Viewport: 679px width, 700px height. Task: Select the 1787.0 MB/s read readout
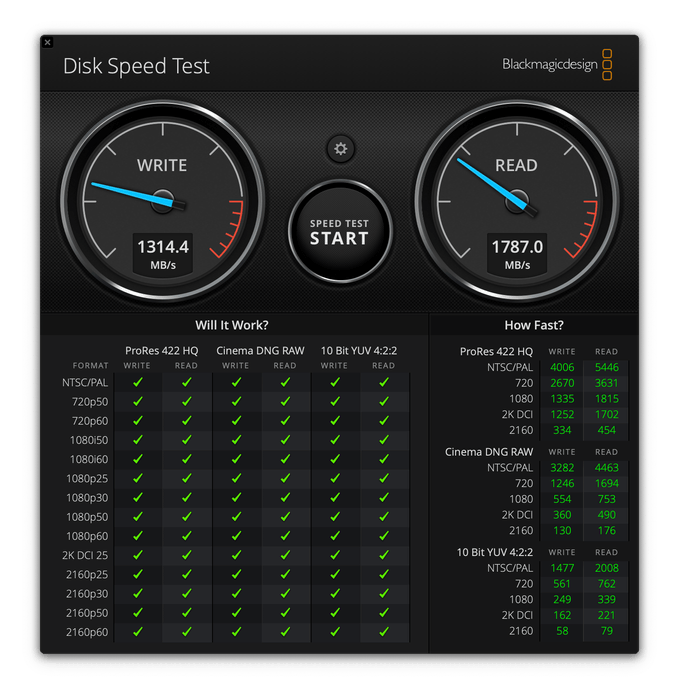click(x=516, y=253)
